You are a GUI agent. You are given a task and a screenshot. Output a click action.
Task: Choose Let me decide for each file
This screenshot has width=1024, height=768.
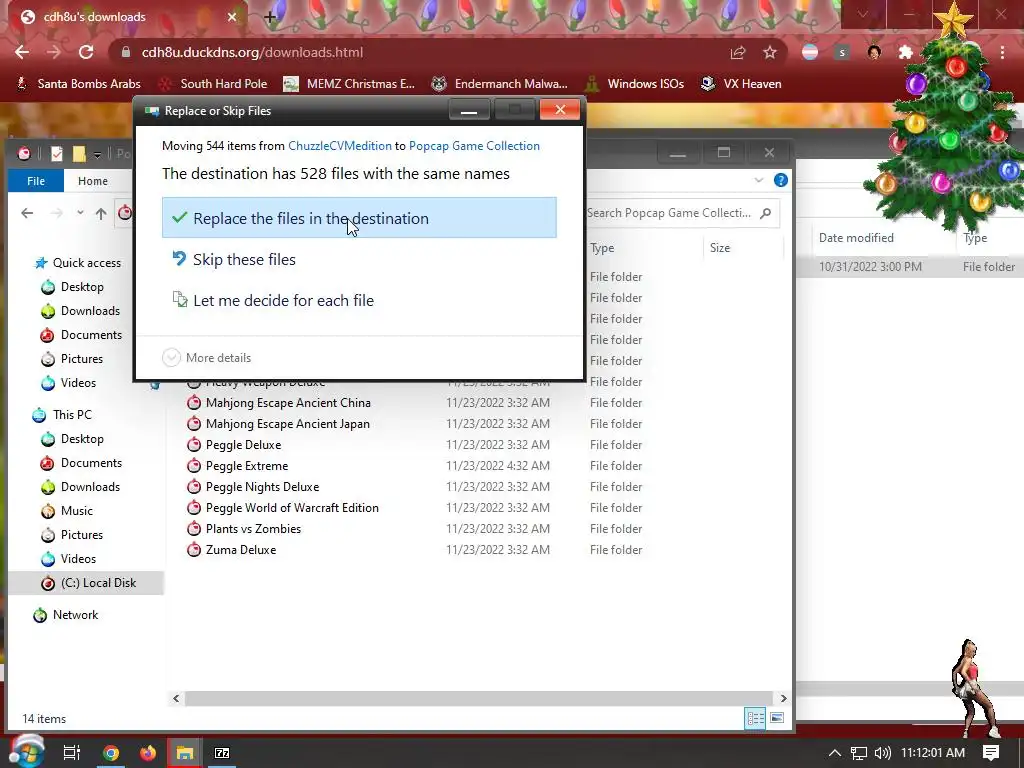(x=359, y=300)
